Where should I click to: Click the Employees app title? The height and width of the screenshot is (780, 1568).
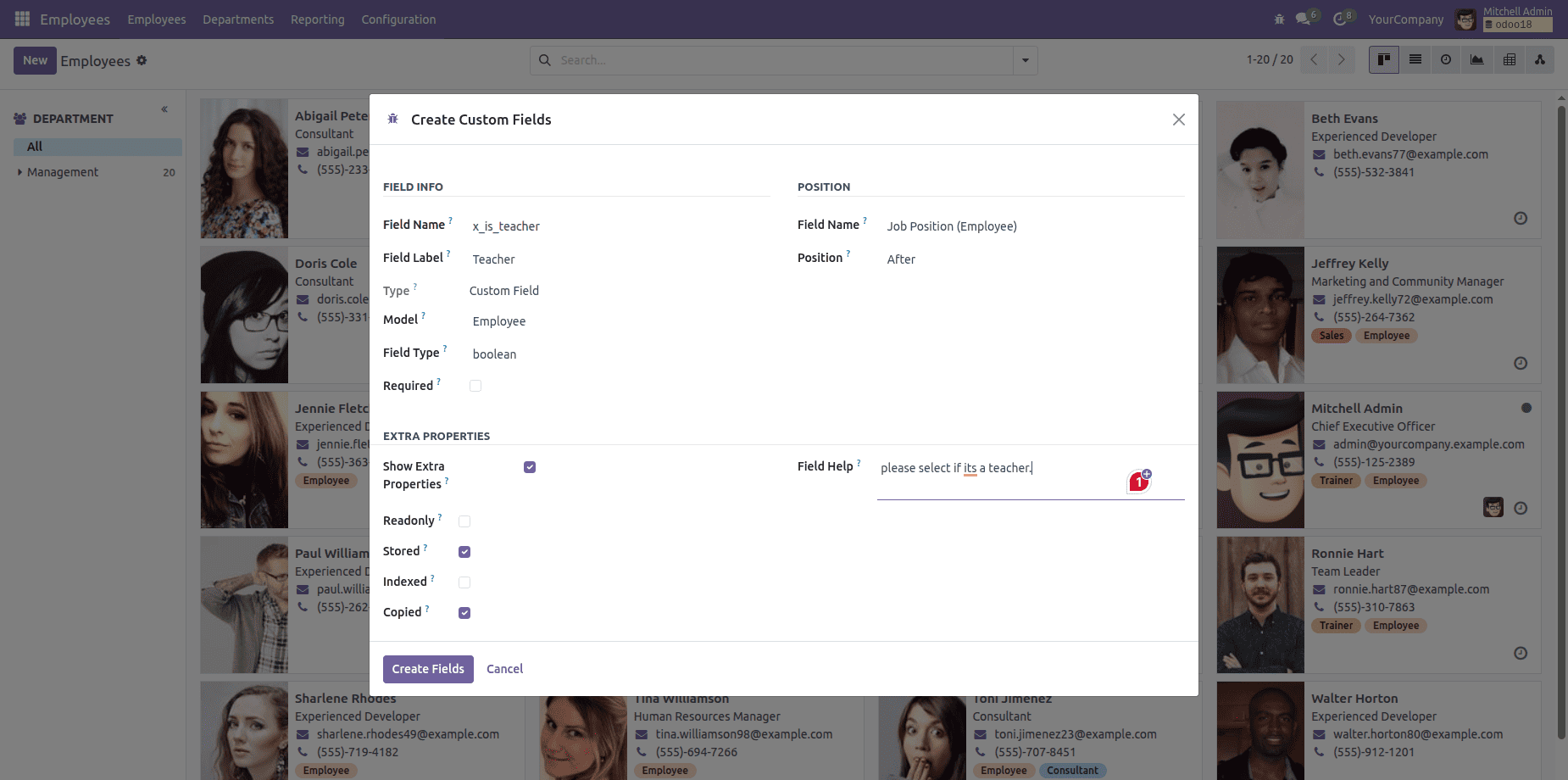coord(75,19)
